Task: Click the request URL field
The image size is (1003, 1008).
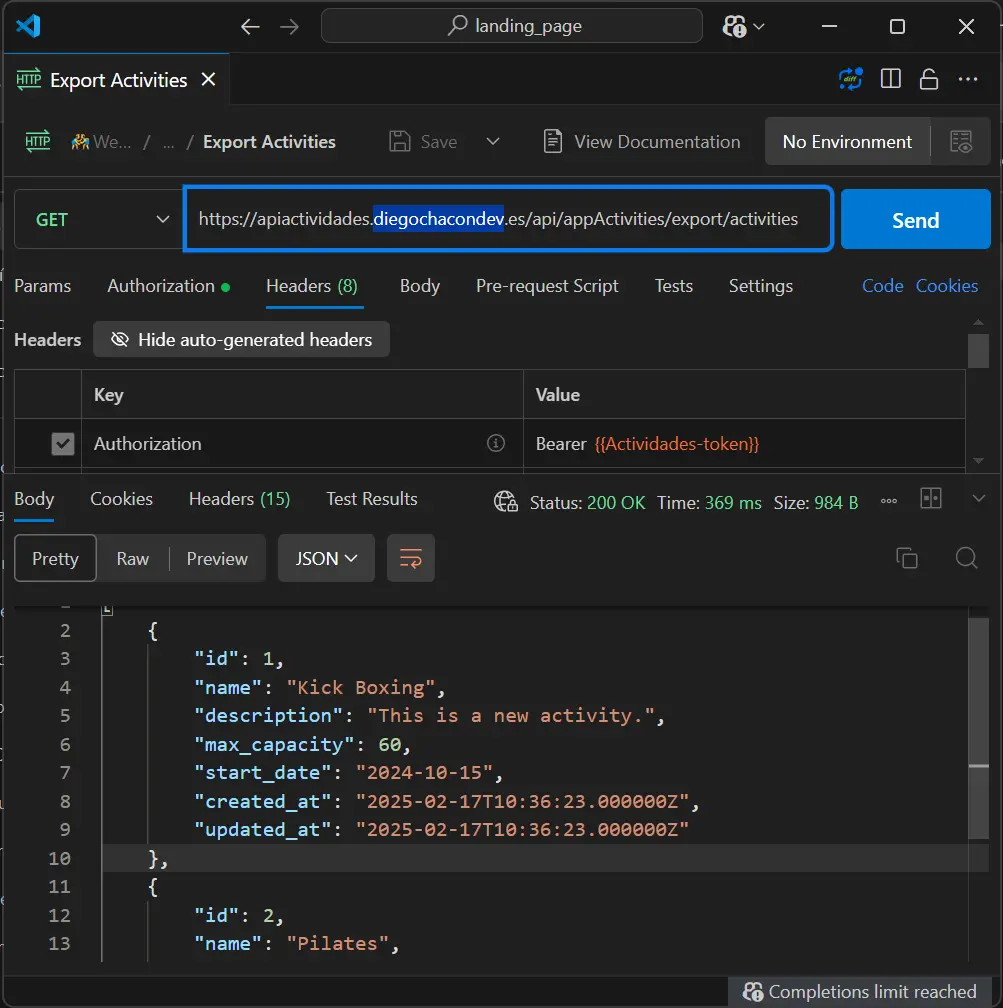Action: 507,219
